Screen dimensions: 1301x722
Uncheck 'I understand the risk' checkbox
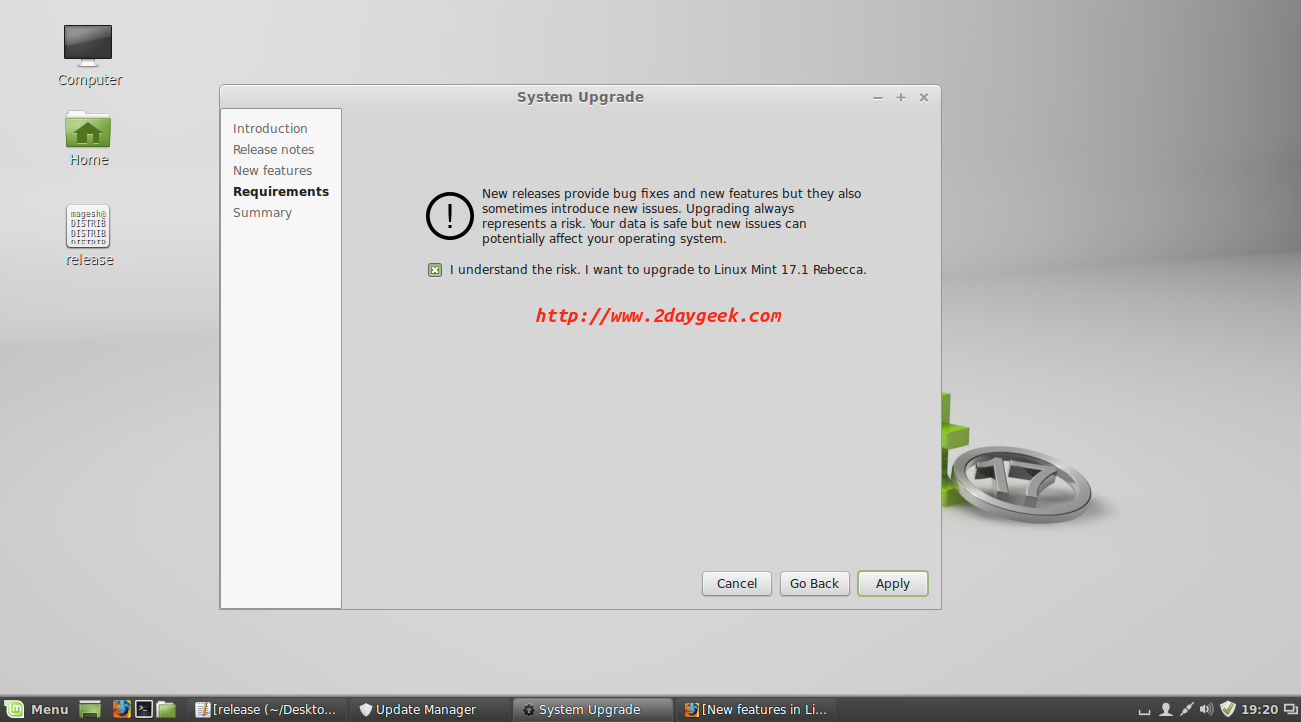click(435, 270)
